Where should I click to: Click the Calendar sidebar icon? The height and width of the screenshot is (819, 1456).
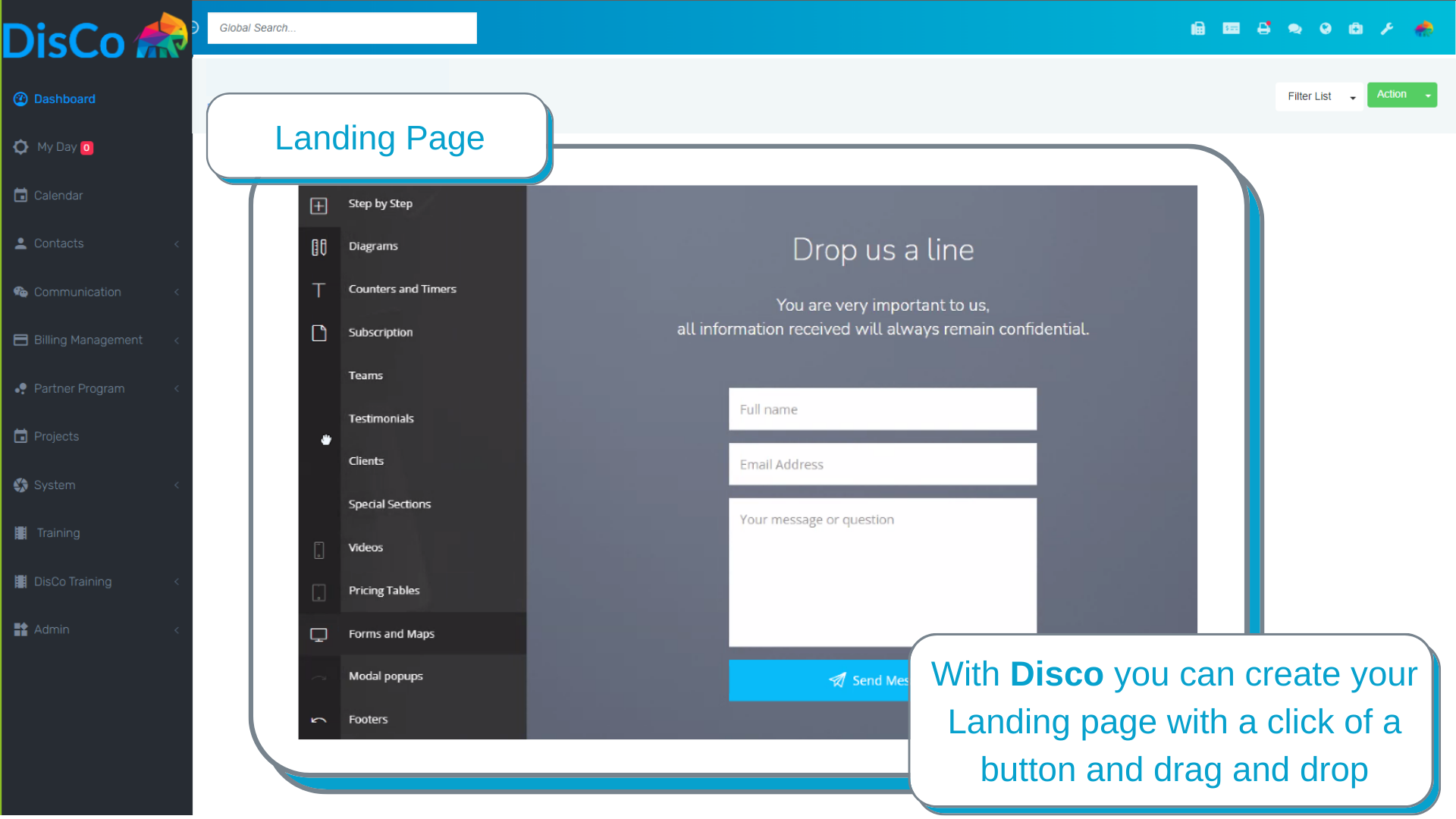(x=20, y=196)
